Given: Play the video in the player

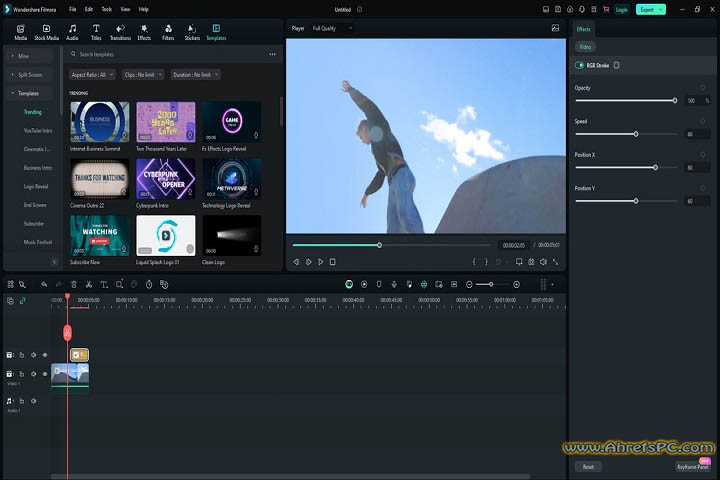Looking at the screenshot, I should pyautogui.click(x=321, y=262).
